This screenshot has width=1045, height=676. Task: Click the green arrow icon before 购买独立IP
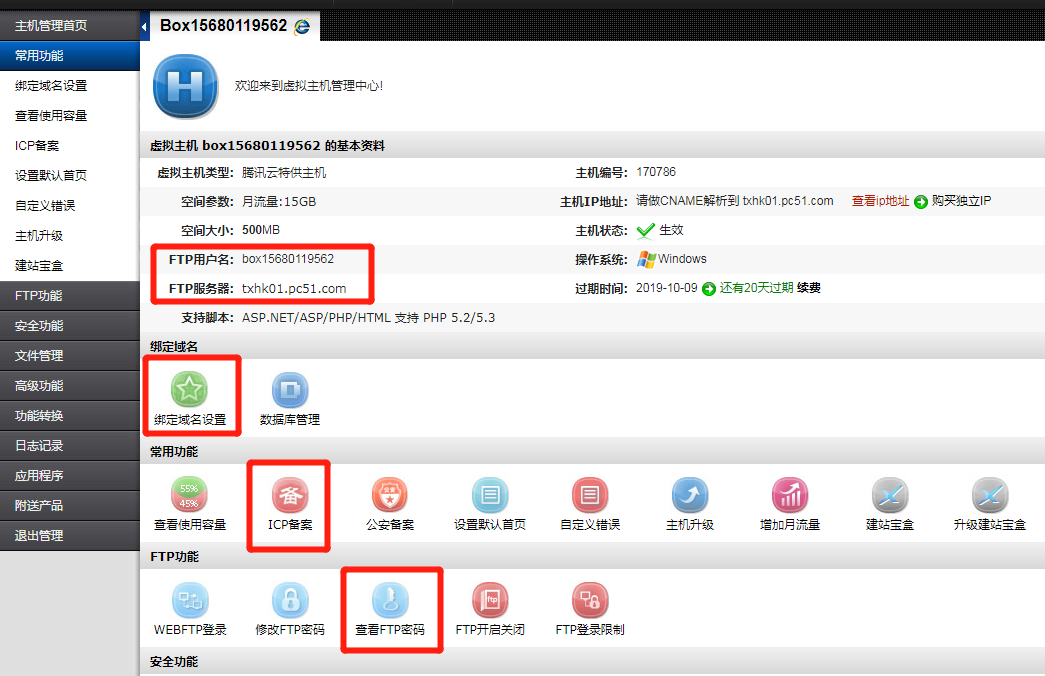920,202
